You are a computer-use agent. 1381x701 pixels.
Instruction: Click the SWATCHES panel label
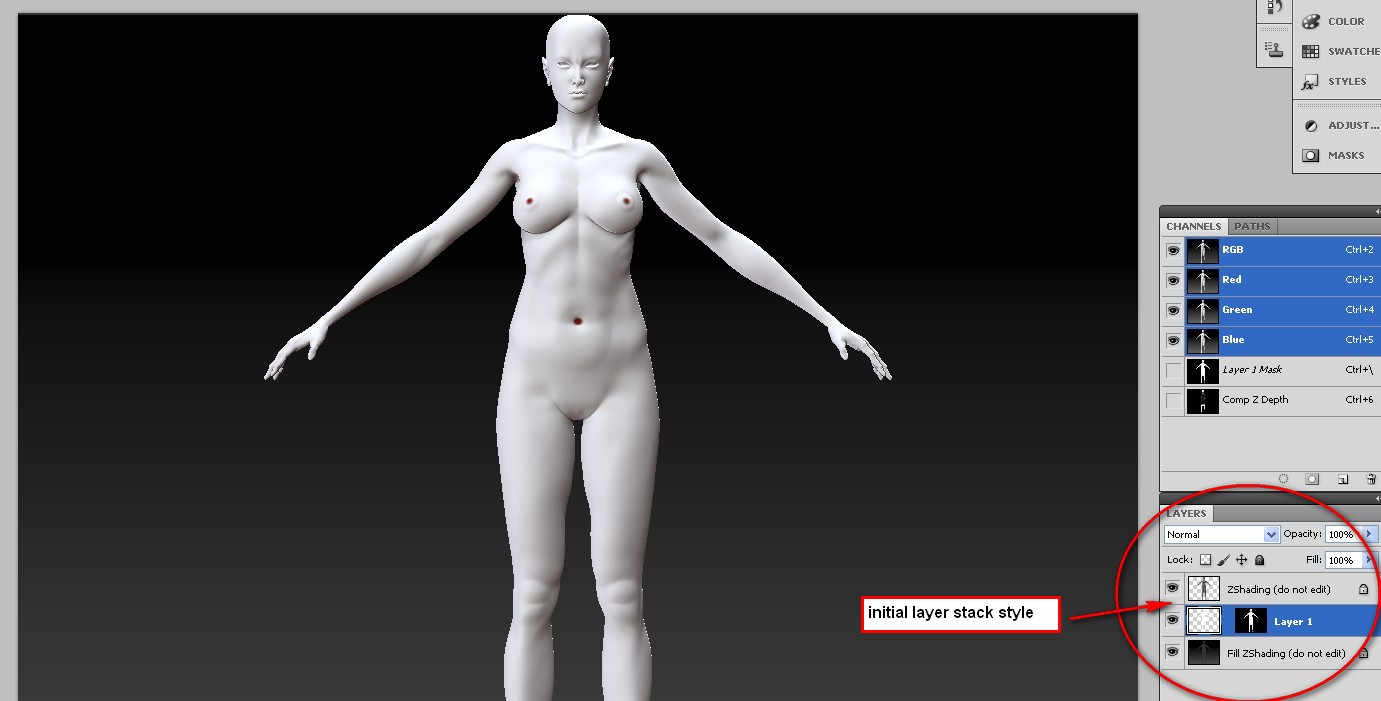click(x=1354, y=51)
